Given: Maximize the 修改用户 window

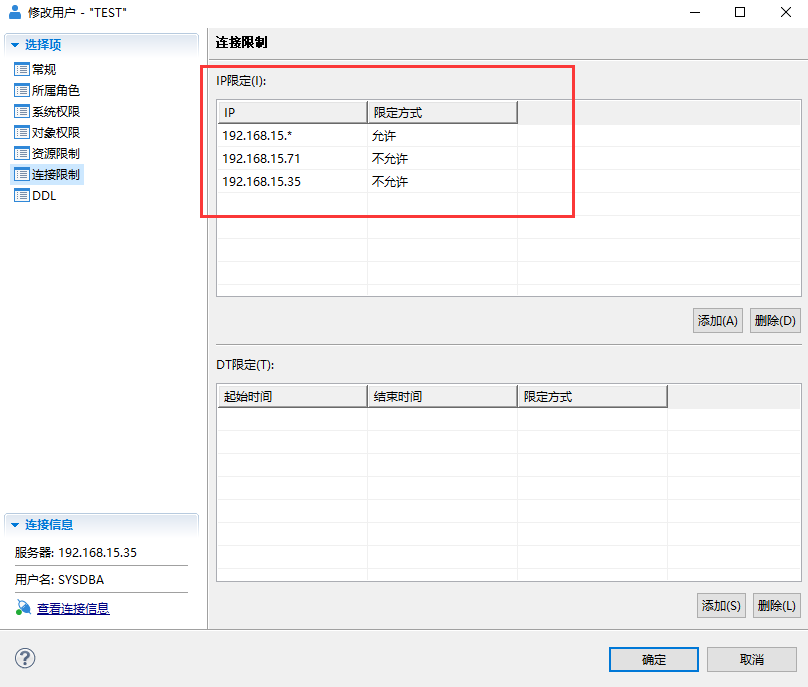Looking at the screenshot, I should click(739, 12).
